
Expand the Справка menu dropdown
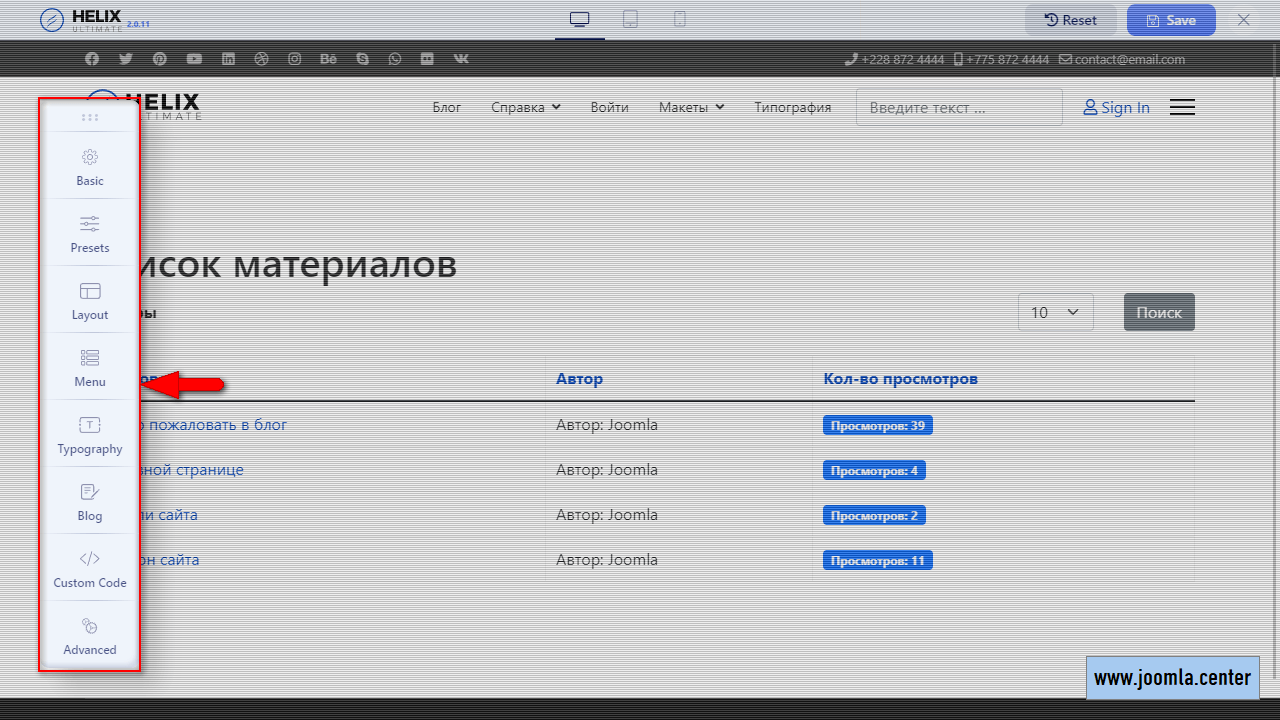[x=525, y=107]
